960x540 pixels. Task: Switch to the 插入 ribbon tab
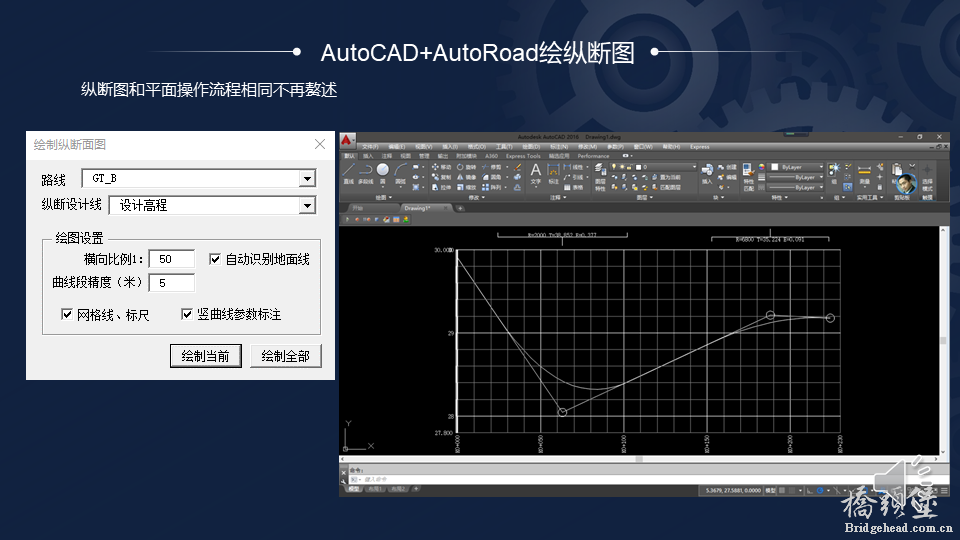pos(368,156)
